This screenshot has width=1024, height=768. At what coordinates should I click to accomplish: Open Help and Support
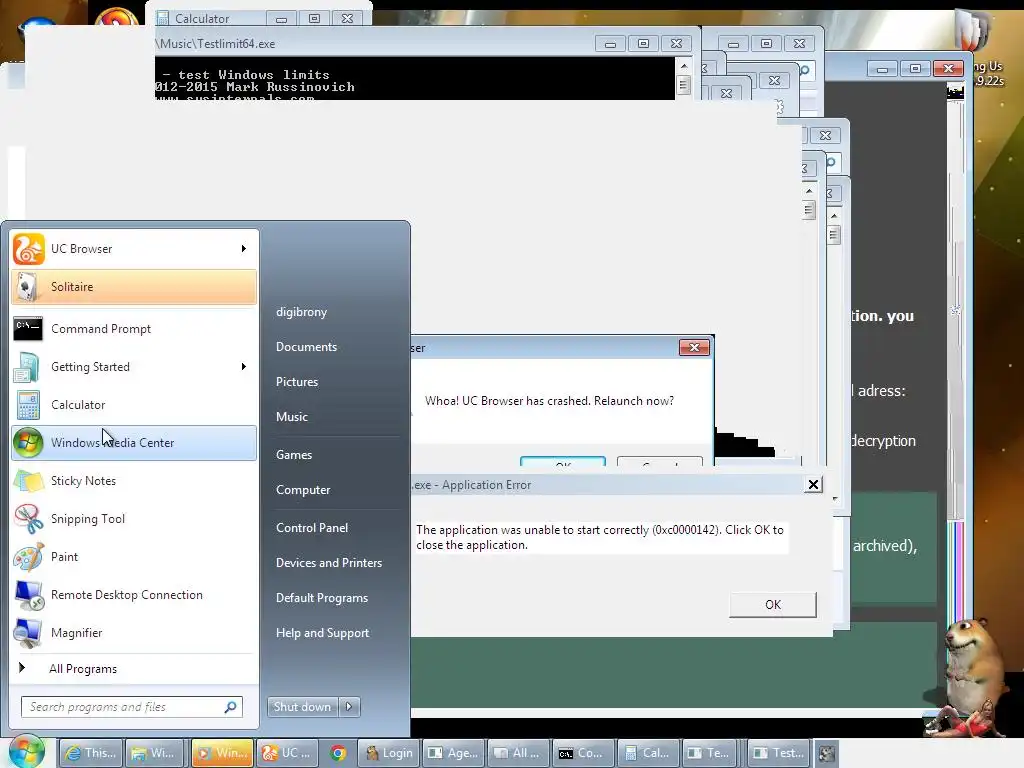(323, 633)
